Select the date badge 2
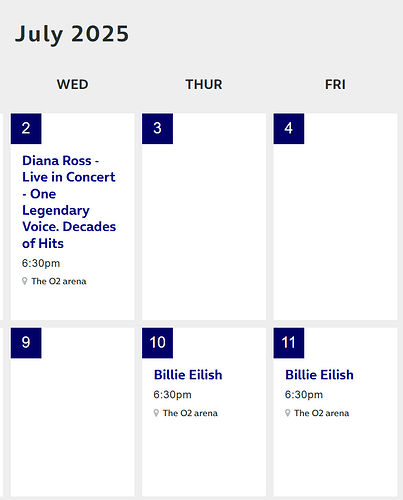Screen dimensions: 403x500 [x=26, y=129]
